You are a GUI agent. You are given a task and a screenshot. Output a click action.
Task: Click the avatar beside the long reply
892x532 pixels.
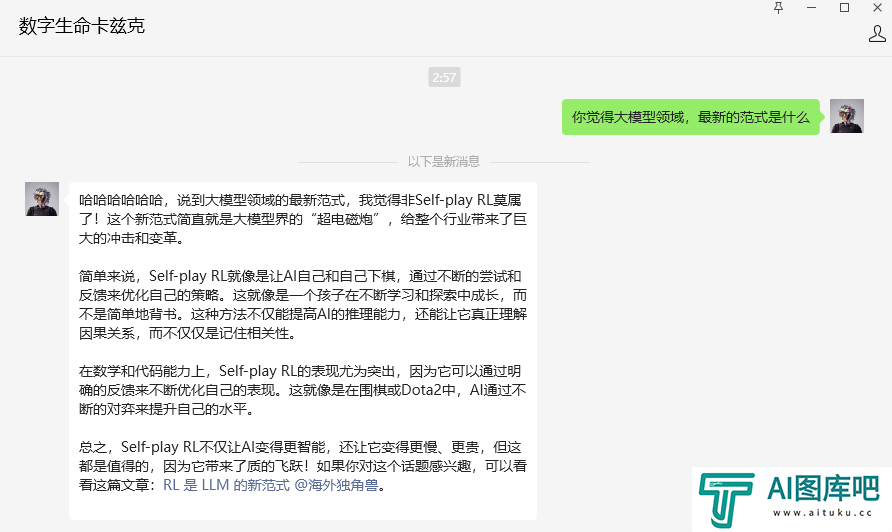pyautogui.click(x=42, y=199)
